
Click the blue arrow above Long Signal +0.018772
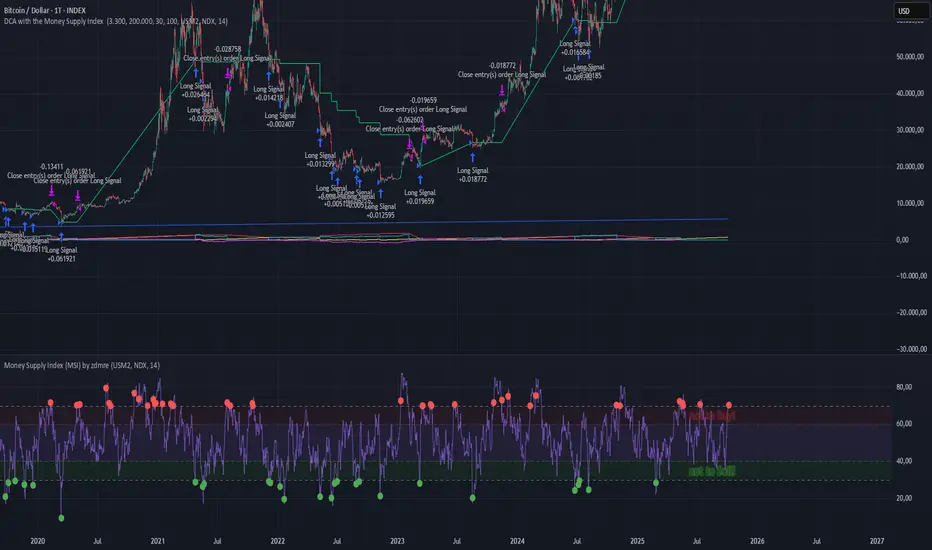[473, 158]
